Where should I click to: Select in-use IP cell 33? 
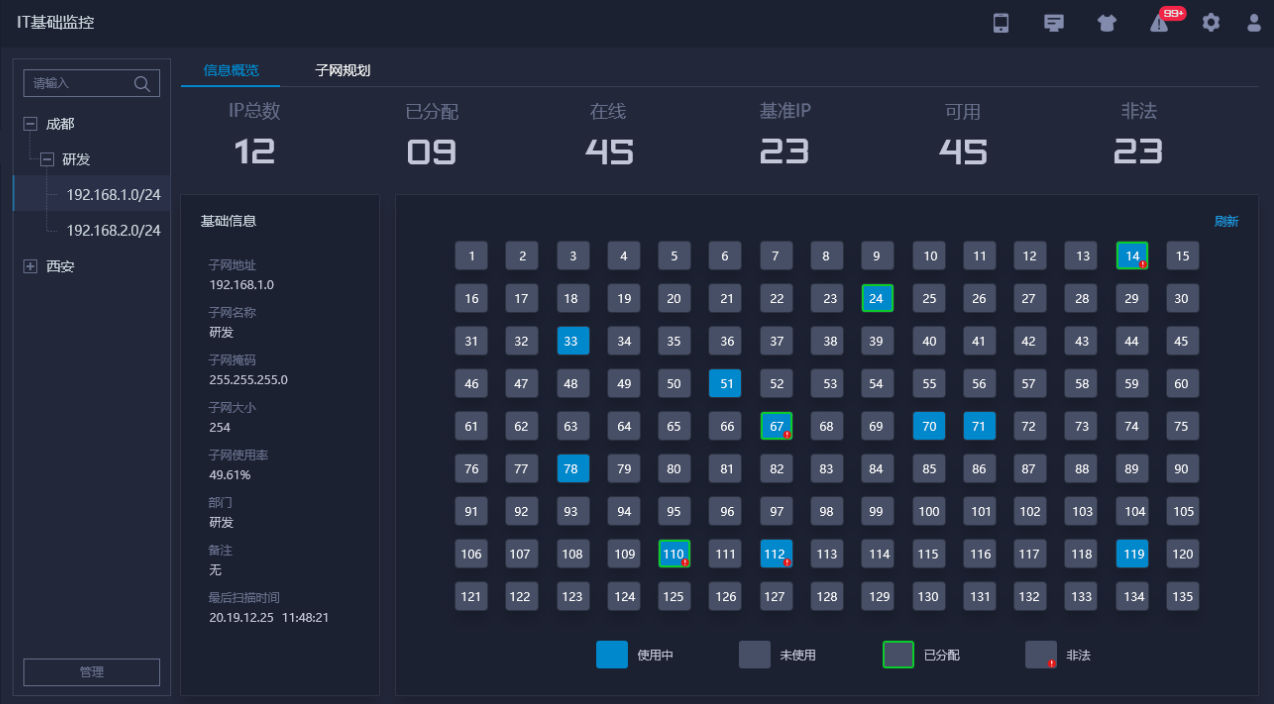click(x=573, y=341)
